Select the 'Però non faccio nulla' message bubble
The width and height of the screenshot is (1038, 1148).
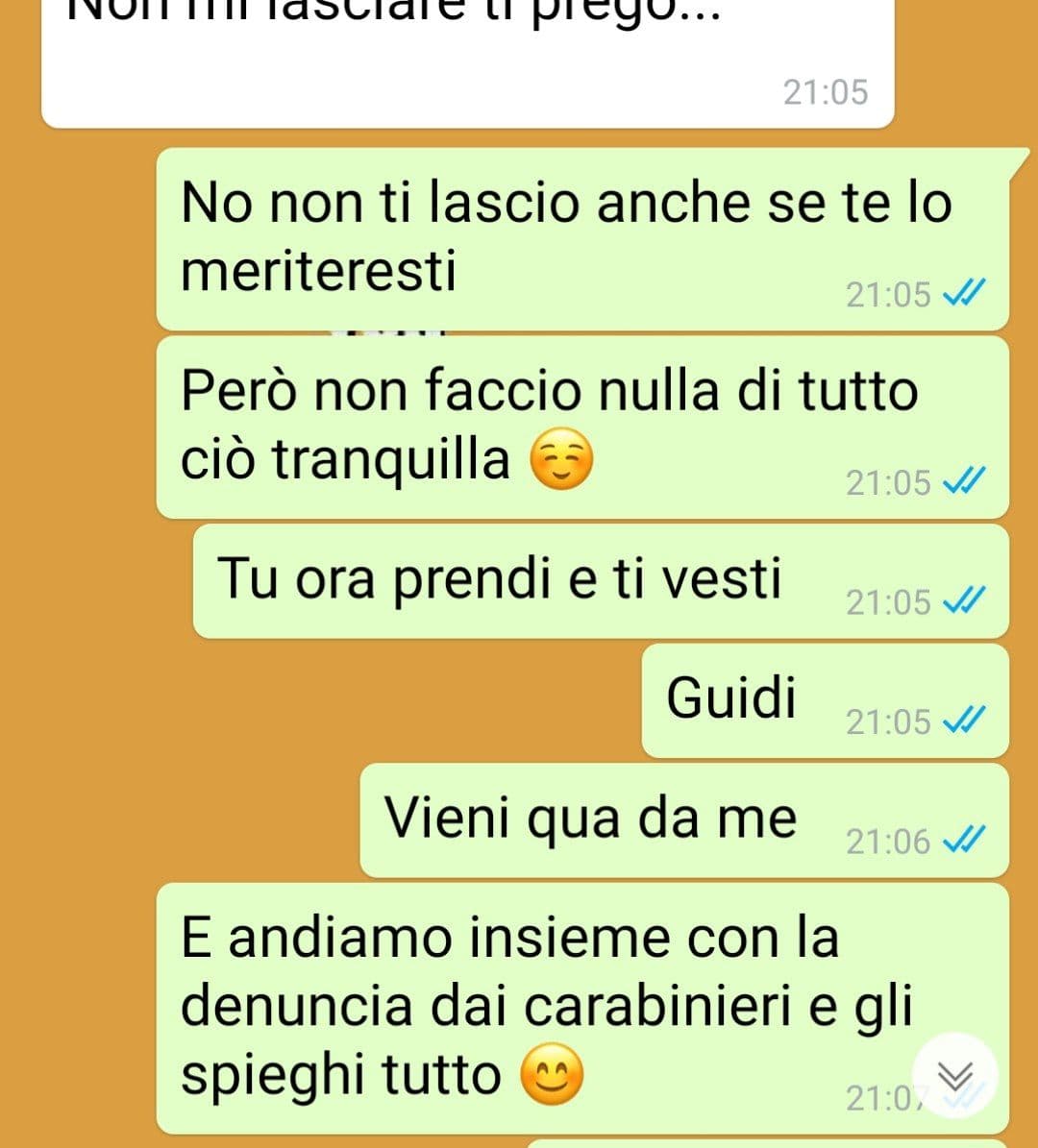582,427
